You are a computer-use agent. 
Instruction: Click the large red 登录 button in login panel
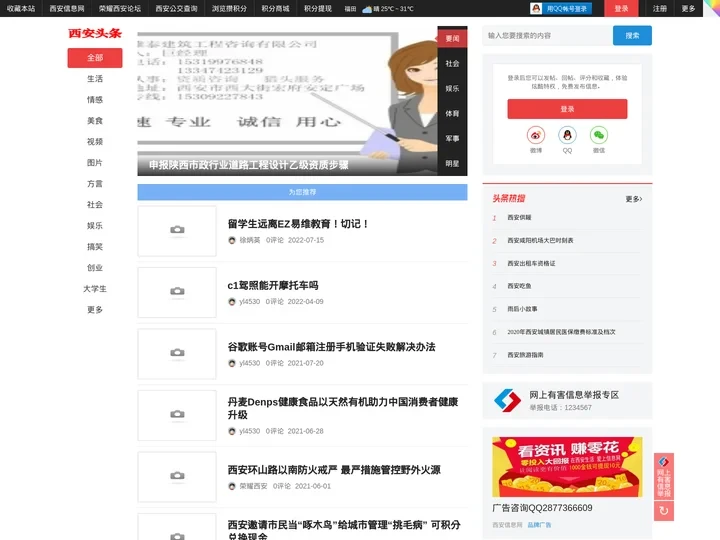pos(567,109)
